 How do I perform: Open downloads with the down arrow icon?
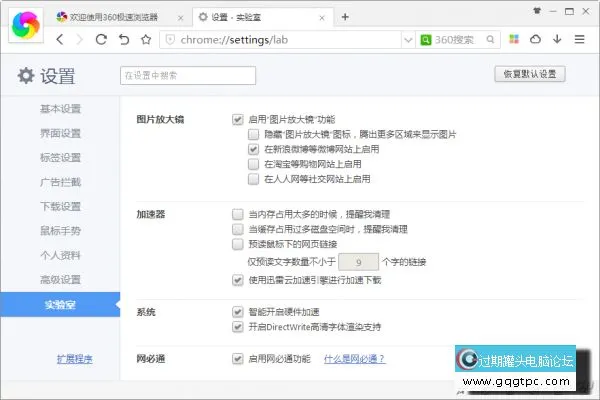tap(557, 39)
